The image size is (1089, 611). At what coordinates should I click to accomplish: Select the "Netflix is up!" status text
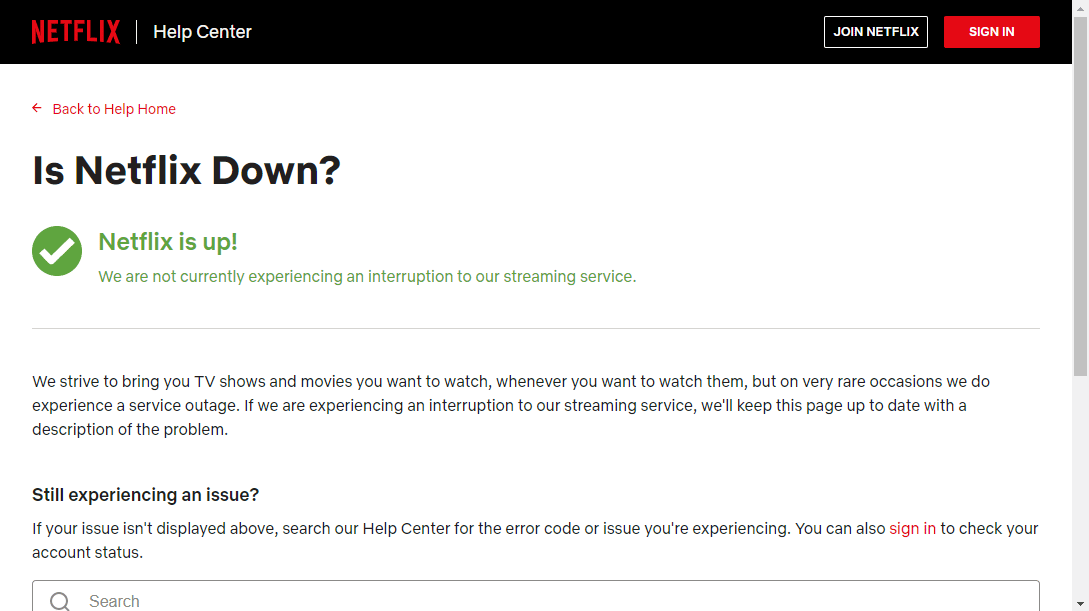168,241
